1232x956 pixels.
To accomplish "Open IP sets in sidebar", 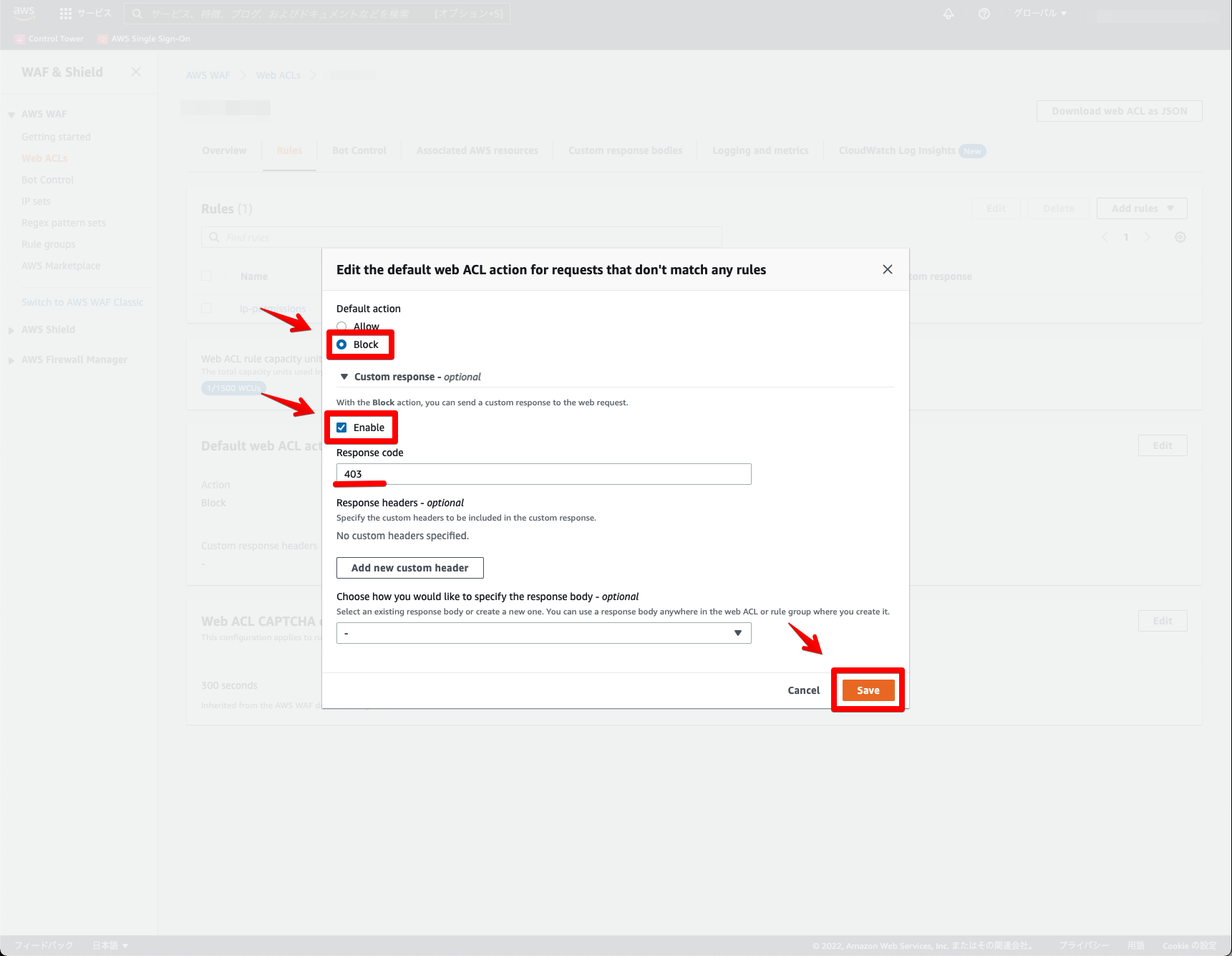I will (x=36, y=201).
